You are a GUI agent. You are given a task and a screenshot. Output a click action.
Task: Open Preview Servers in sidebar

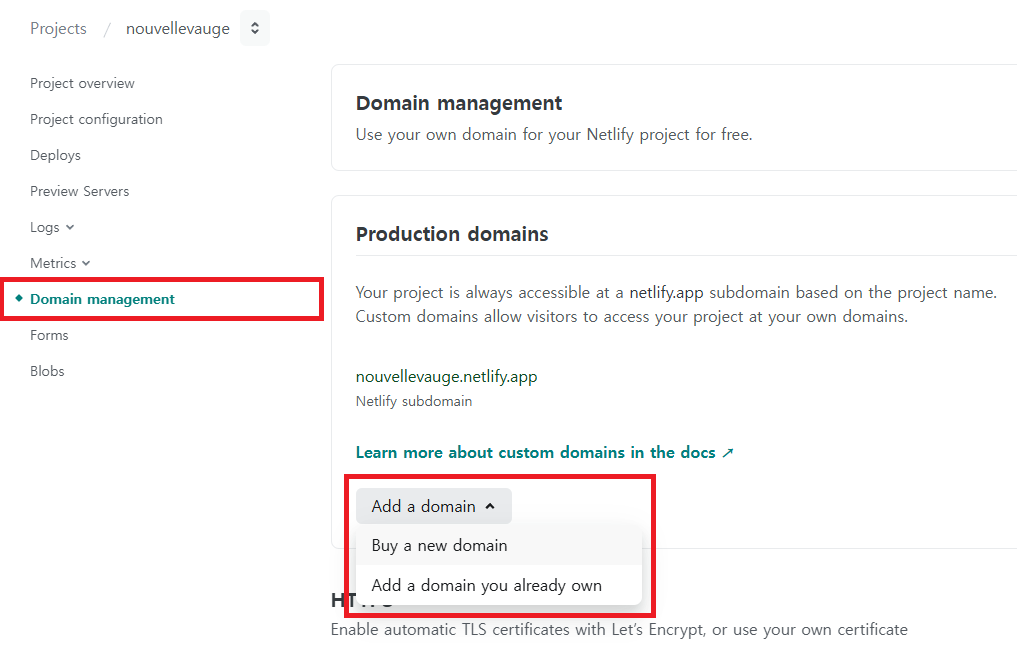[80, 191]
